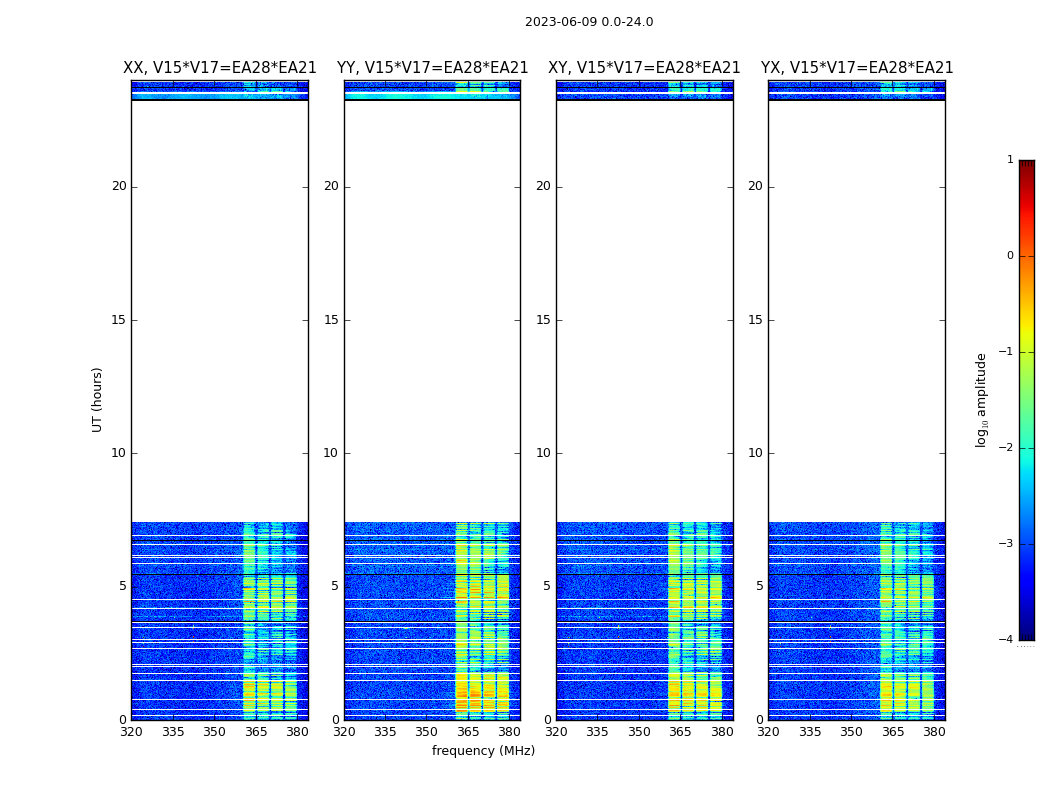Click the 350 frequency tick under XX panel
Image resolution: width=1050 pixels, height=800 pixels.
[x=214, y=732]
